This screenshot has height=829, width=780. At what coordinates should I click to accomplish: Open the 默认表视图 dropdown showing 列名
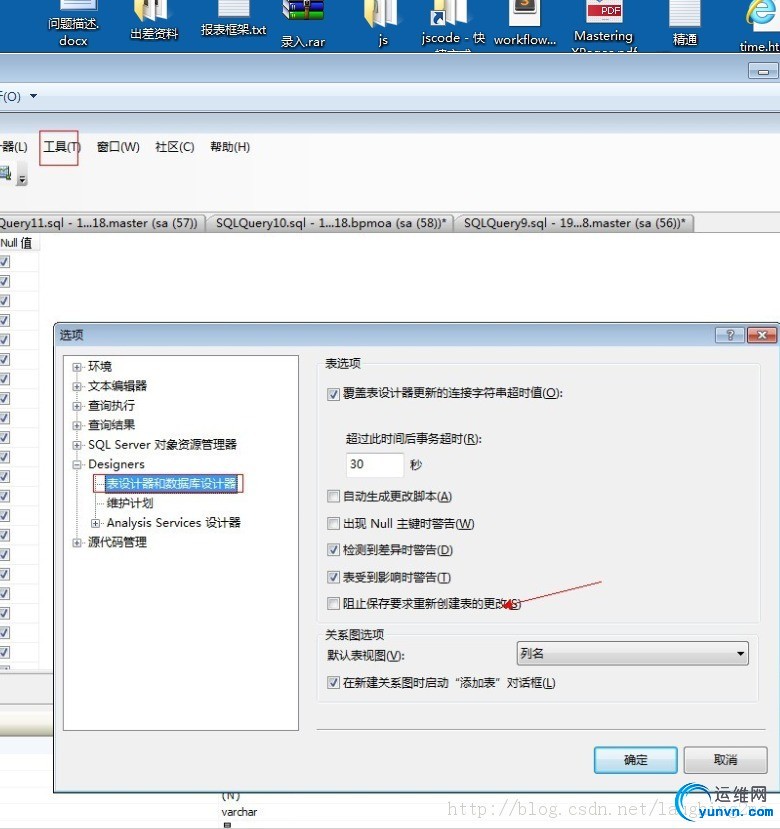pos(632,654)
